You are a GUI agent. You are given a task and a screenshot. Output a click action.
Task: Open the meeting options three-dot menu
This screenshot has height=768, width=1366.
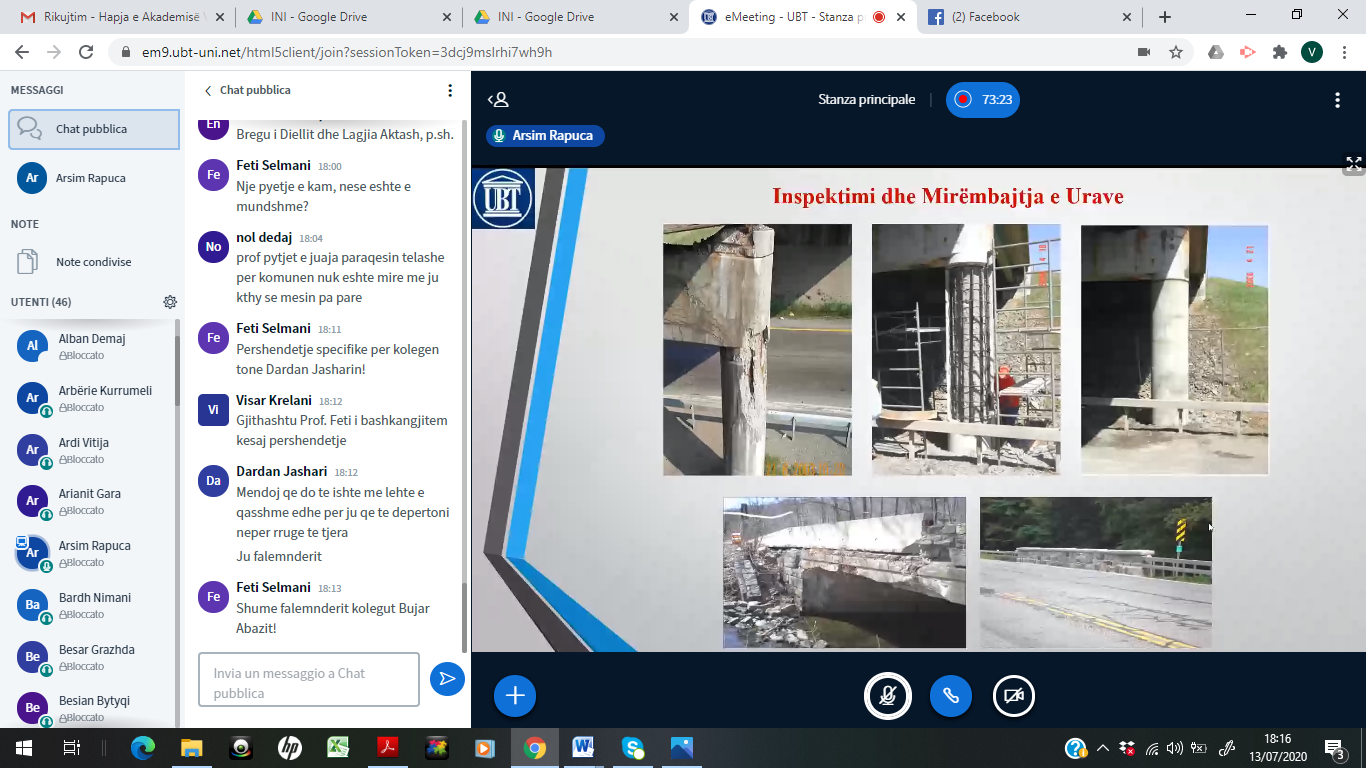[1337, 100]
